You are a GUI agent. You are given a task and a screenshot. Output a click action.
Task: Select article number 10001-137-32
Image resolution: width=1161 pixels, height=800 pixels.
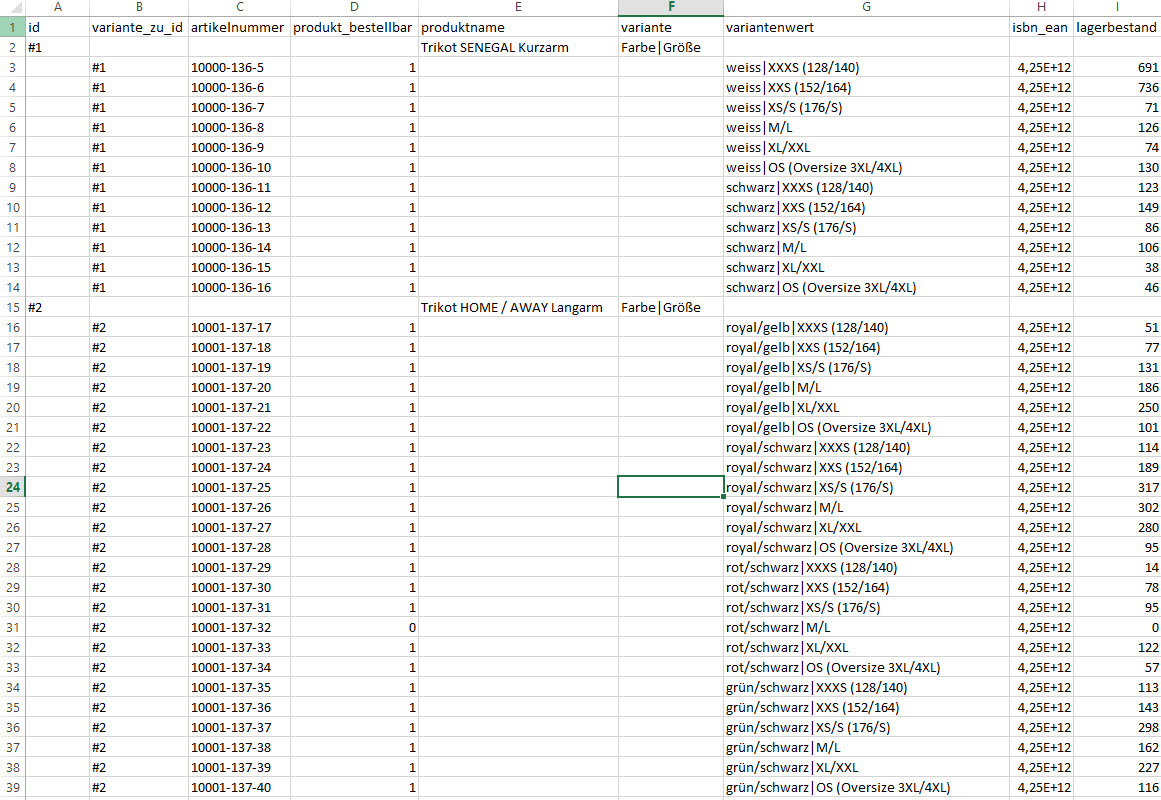pos(239,627)
